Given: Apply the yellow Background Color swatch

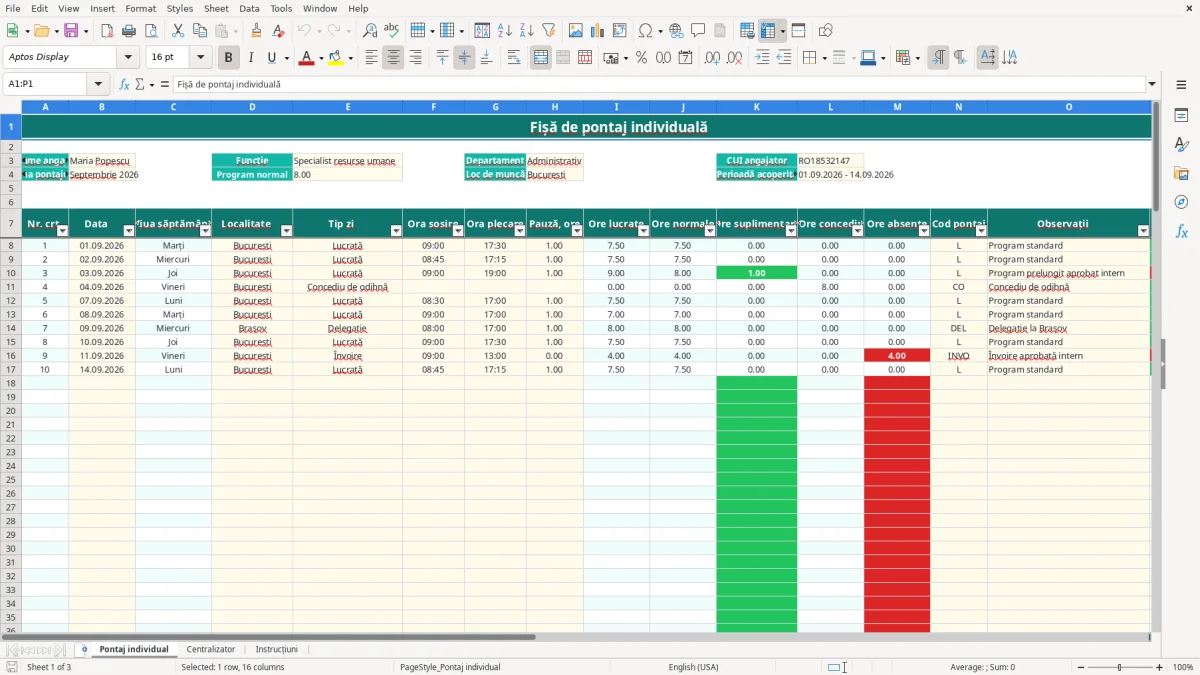Looking at the screenshot, I should pos(336,58).
